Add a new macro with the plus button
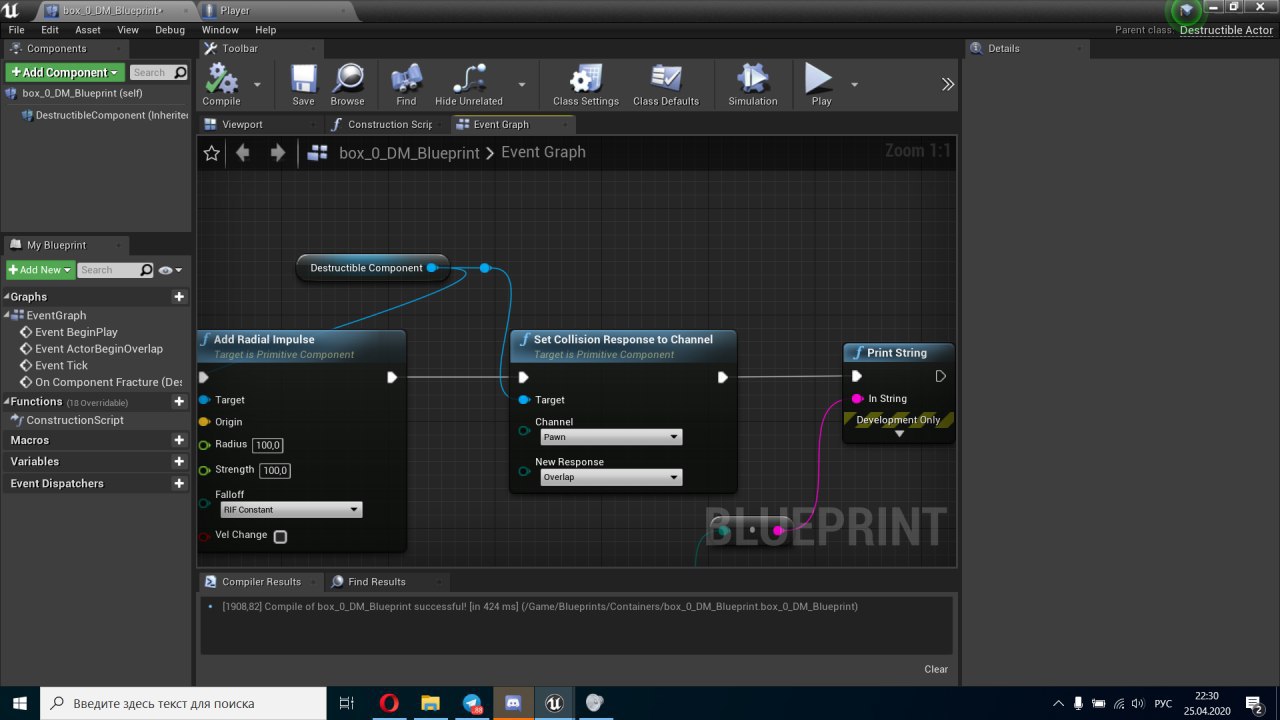Viewport: 1280px width, 720px height. point(179,440)
